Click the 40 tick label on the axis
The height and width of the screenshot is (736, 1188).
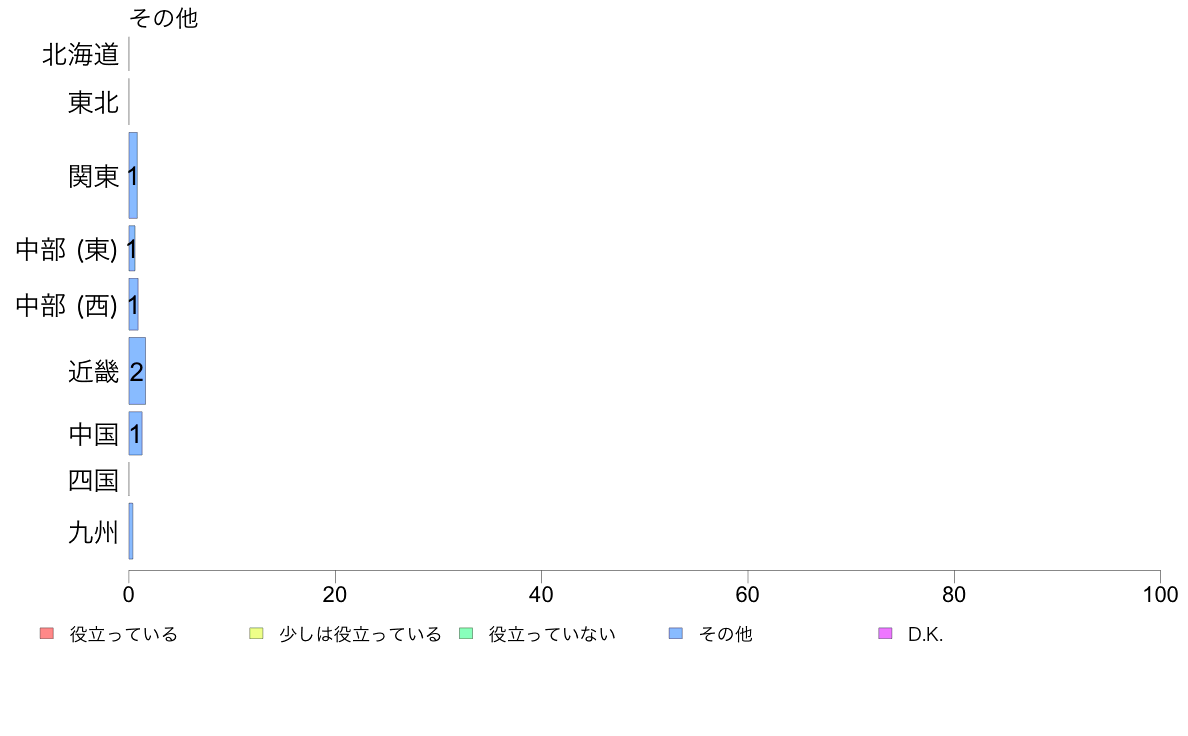(x=541, y=595)
